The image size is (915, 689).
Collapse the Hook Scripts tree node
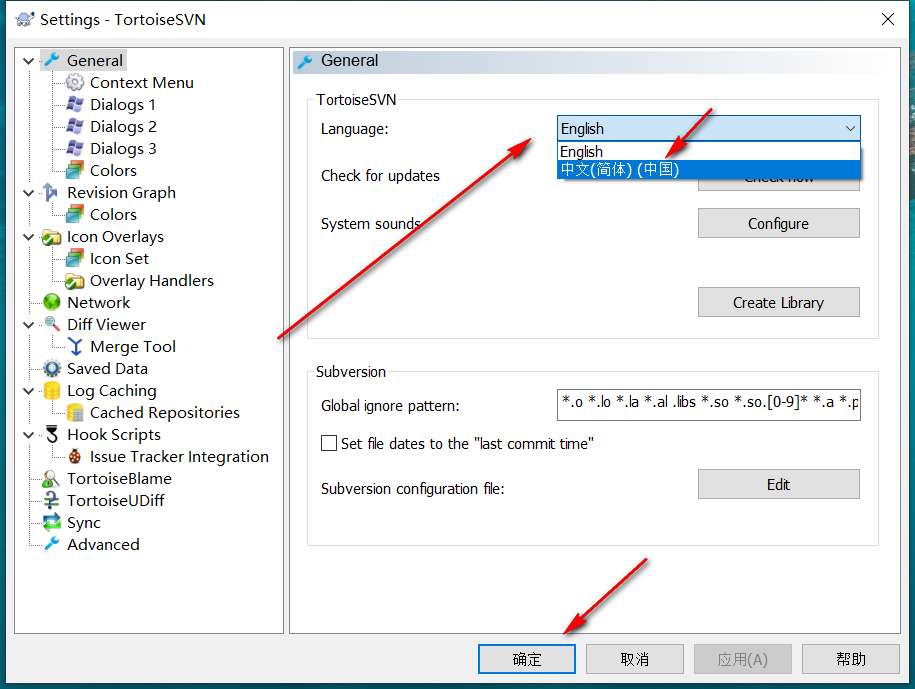28,435
